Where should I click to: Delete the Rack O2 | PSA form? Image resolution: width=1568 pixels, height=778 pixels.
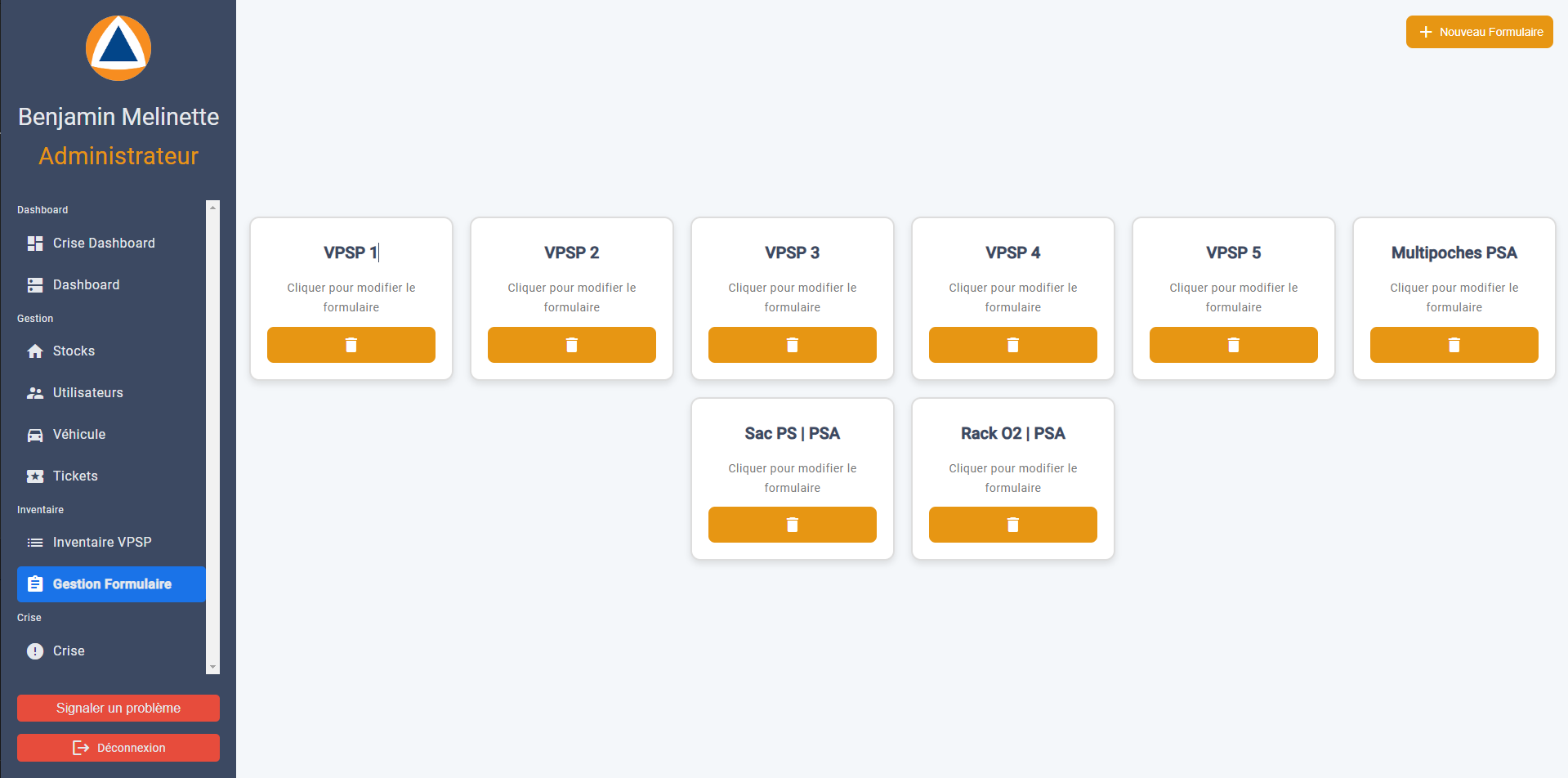tap(1012, 525)
